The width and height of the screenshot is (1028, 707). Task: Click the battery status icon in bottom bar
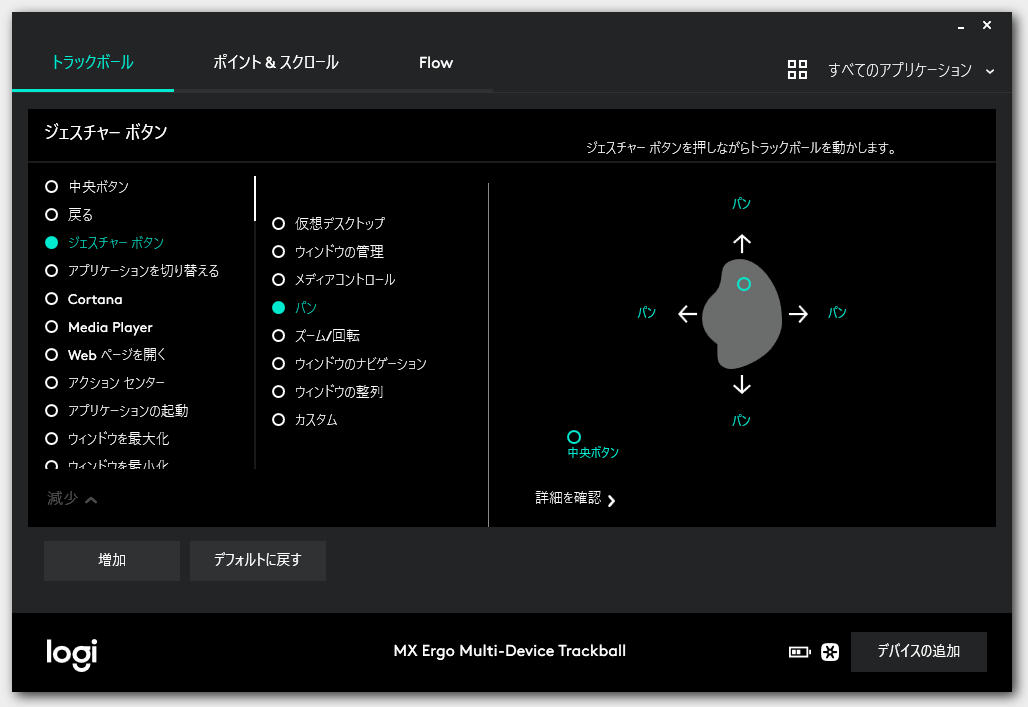pos(798,651)
